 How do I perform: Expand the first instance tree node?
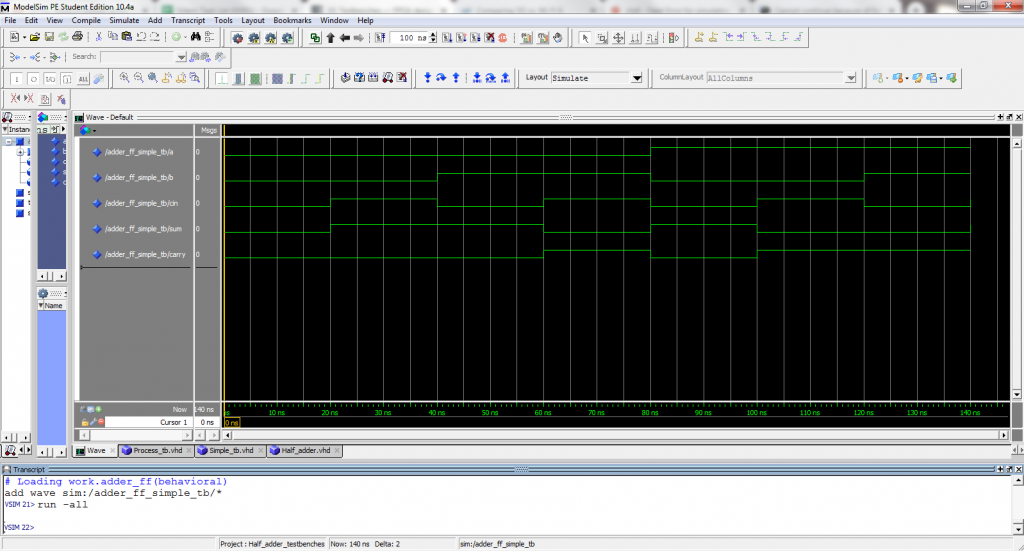tap(8, 142)
